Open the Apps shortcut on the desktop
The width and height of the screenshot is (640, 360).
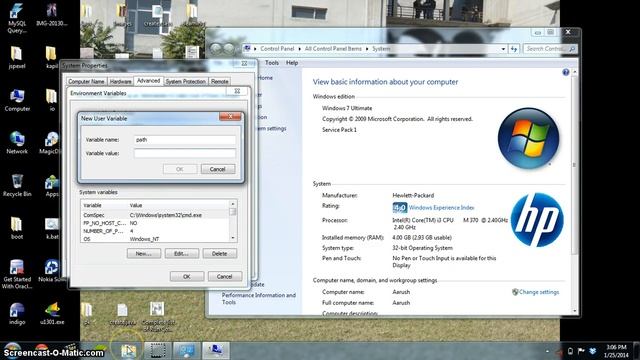(51, 185)
